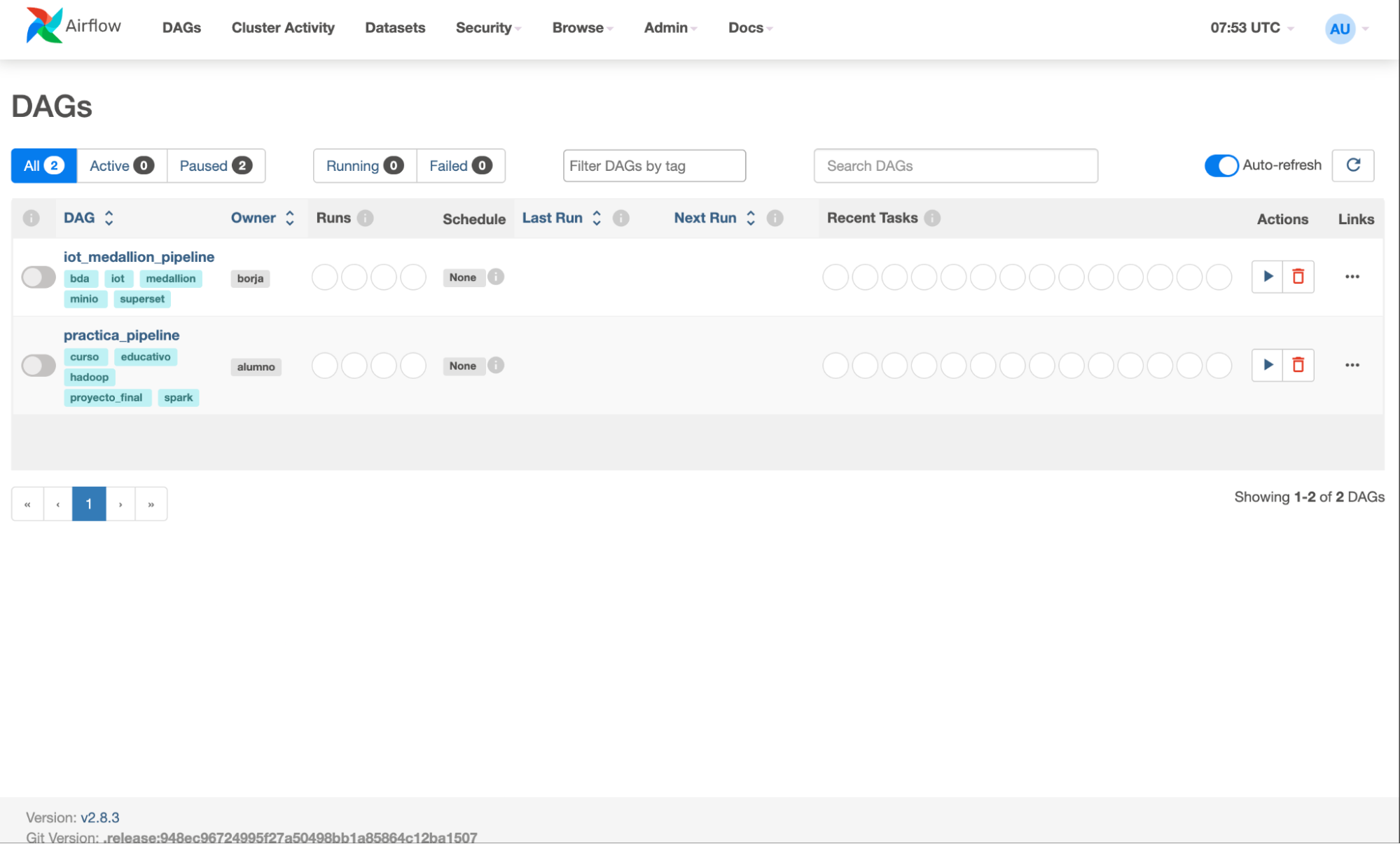
Task: Unpause the iot_medallion_pipeline DAG toggle
Action: [39, 277]
